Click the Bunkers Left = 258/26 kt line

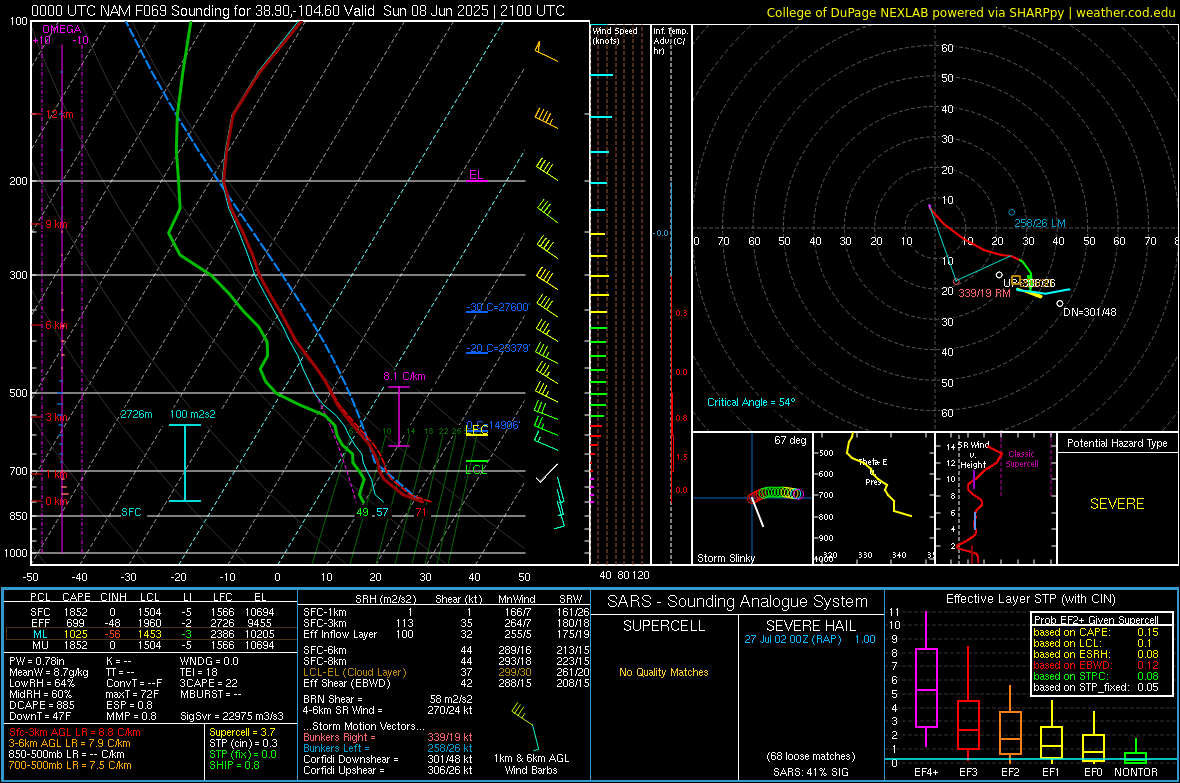pos(388,748)
